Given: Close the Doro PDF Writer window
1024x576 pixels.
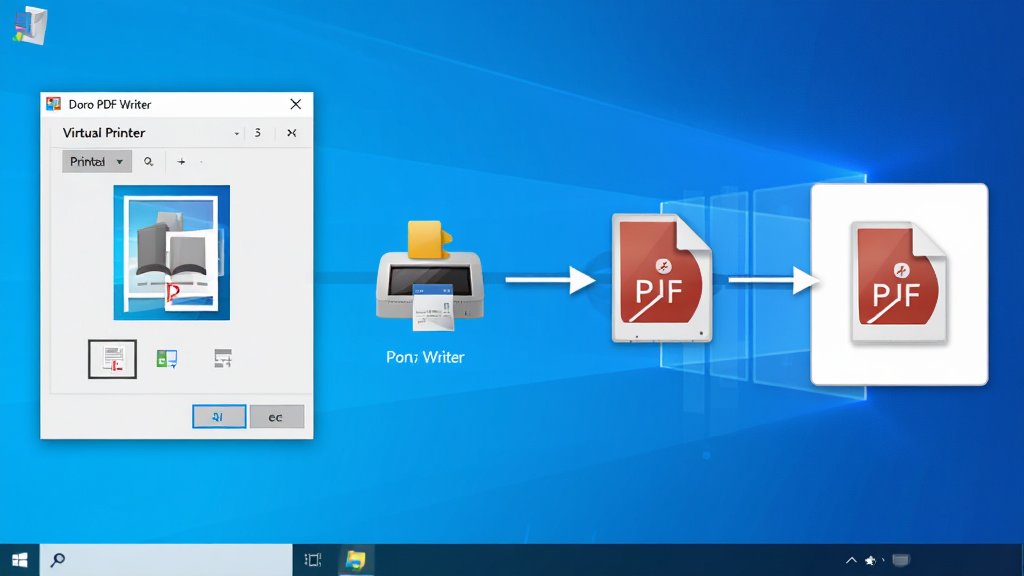Looking at the screenshot, I should click(x=296, y=104).
